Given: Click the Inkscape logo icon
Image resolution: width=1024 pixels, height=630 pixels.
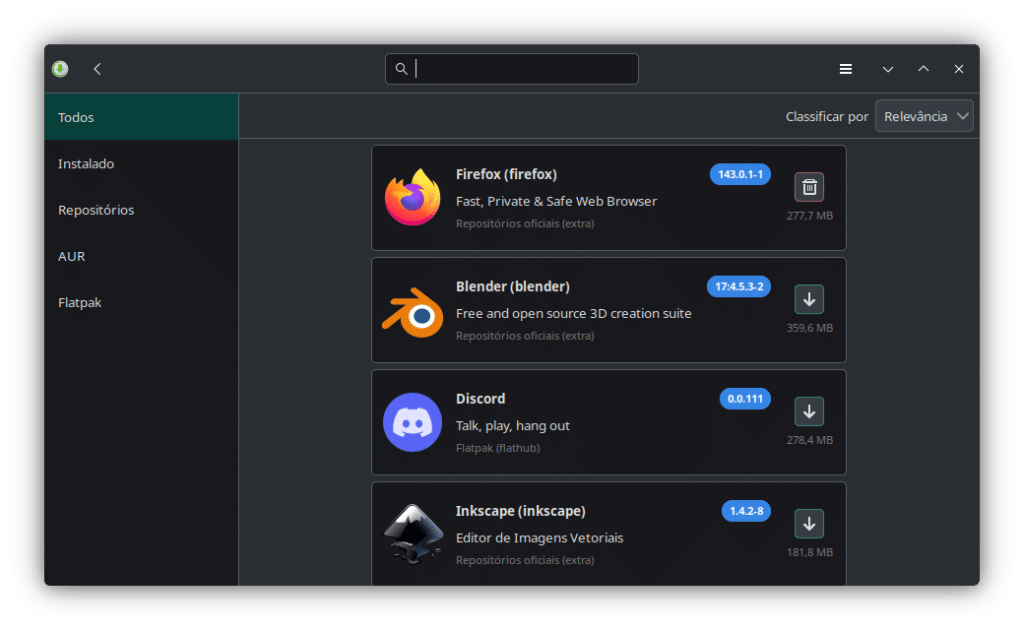Looking at the screenshot, I should [x=413, y=533].
